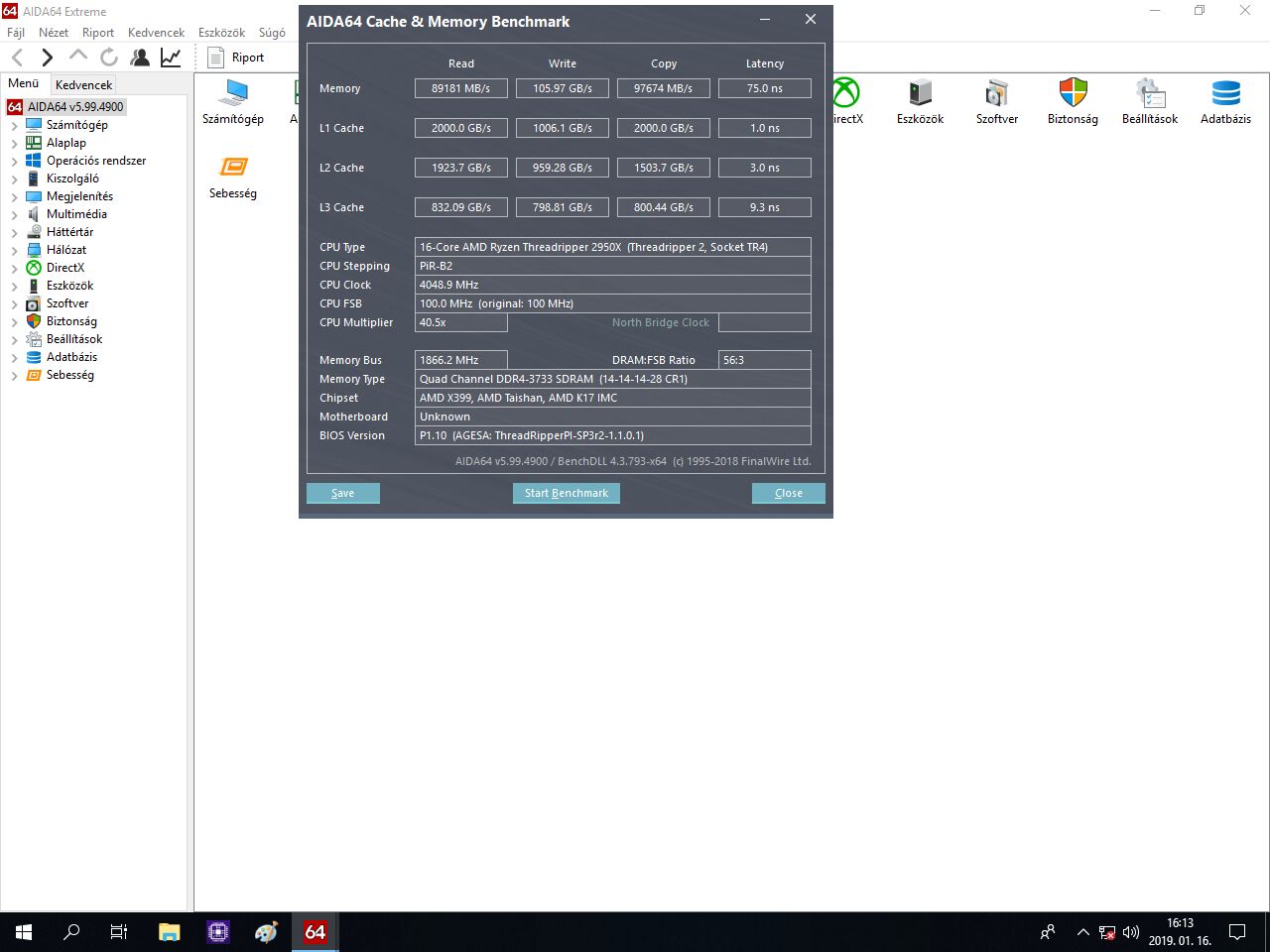Expand the Szoftver tree node
The width and height of the screenshot is (1270, 952).
coord(14,303)
